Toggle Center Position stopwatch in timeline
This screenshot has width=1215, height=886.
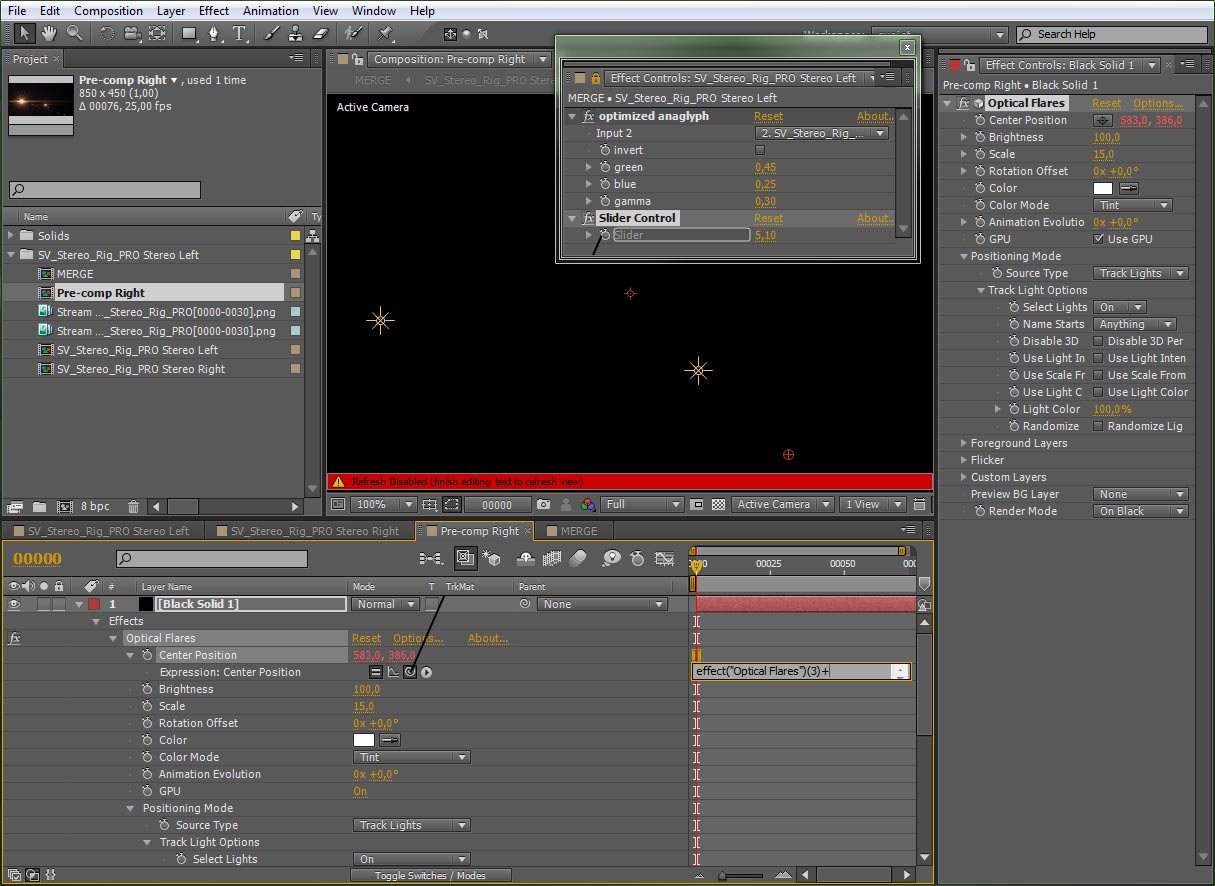tap(147, 655)
